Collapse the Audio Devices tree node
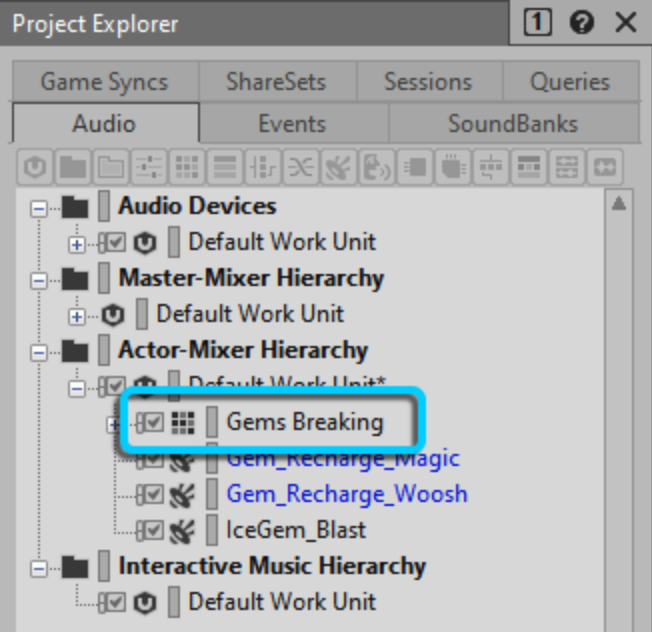Screen dimensions: 652x632 tap(39, 208)
